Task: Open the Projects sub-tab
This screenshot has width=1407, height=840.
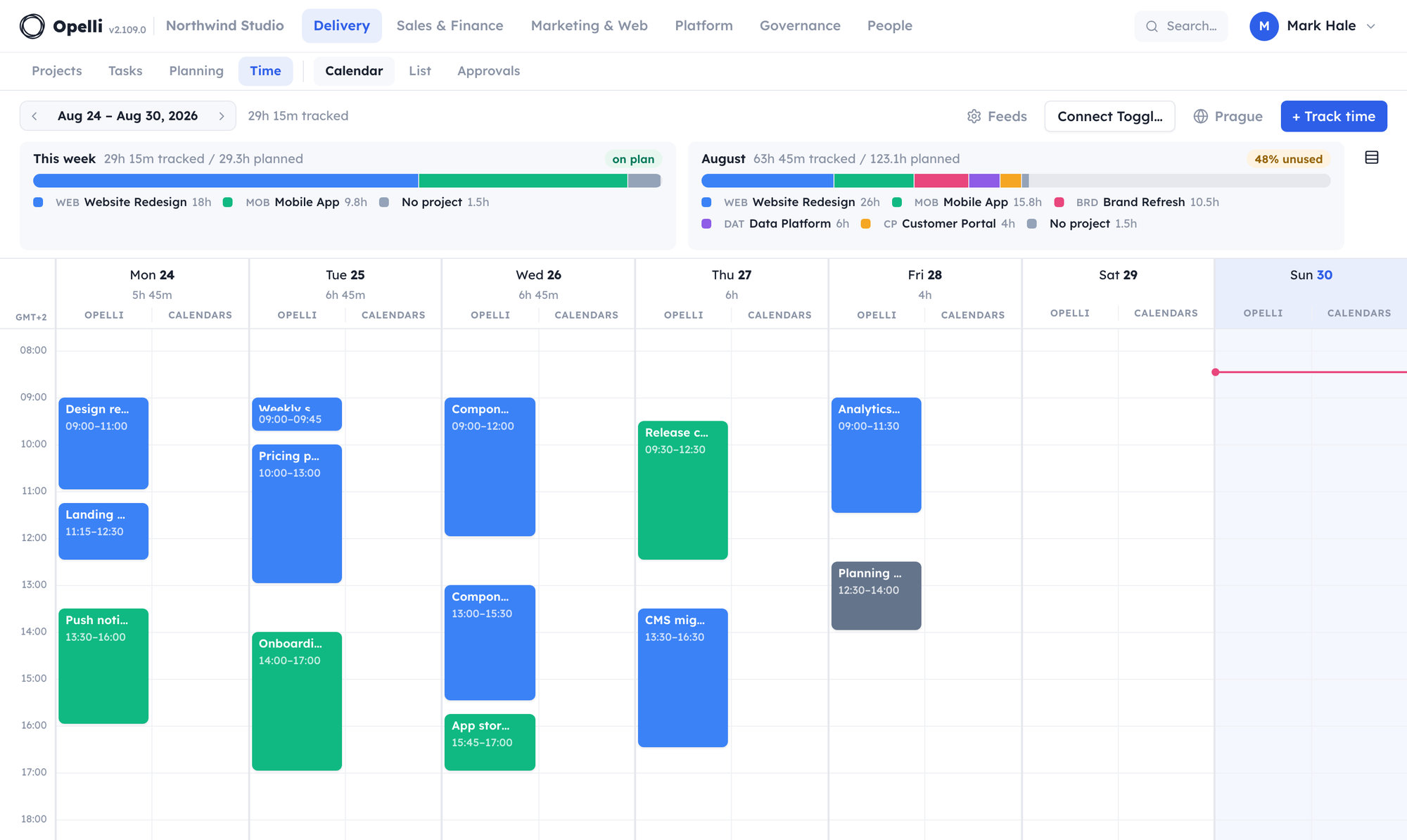Action: coord(56,71)
